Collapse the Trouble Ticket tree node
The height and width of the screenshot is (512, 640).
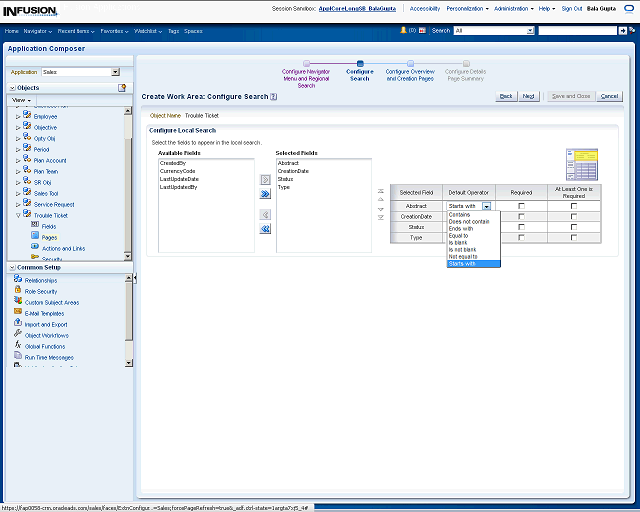pos(17,215)
